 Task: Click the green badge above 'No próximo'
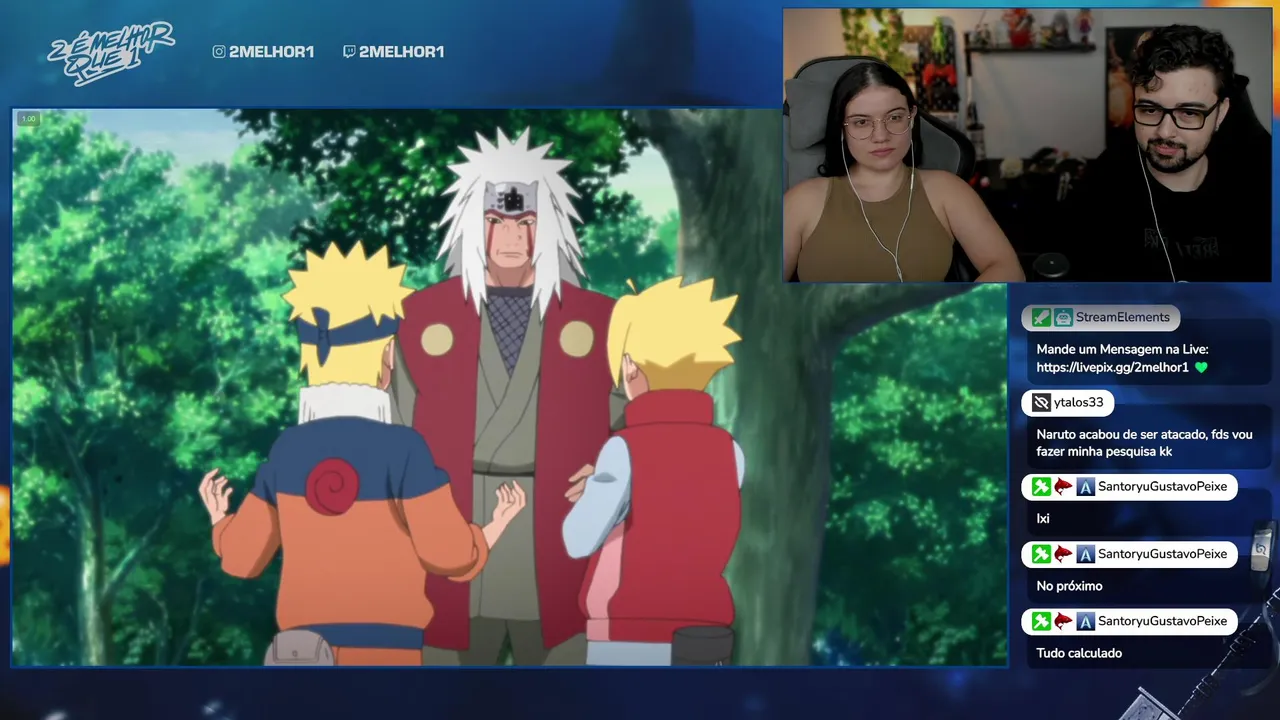(1041, 554)
